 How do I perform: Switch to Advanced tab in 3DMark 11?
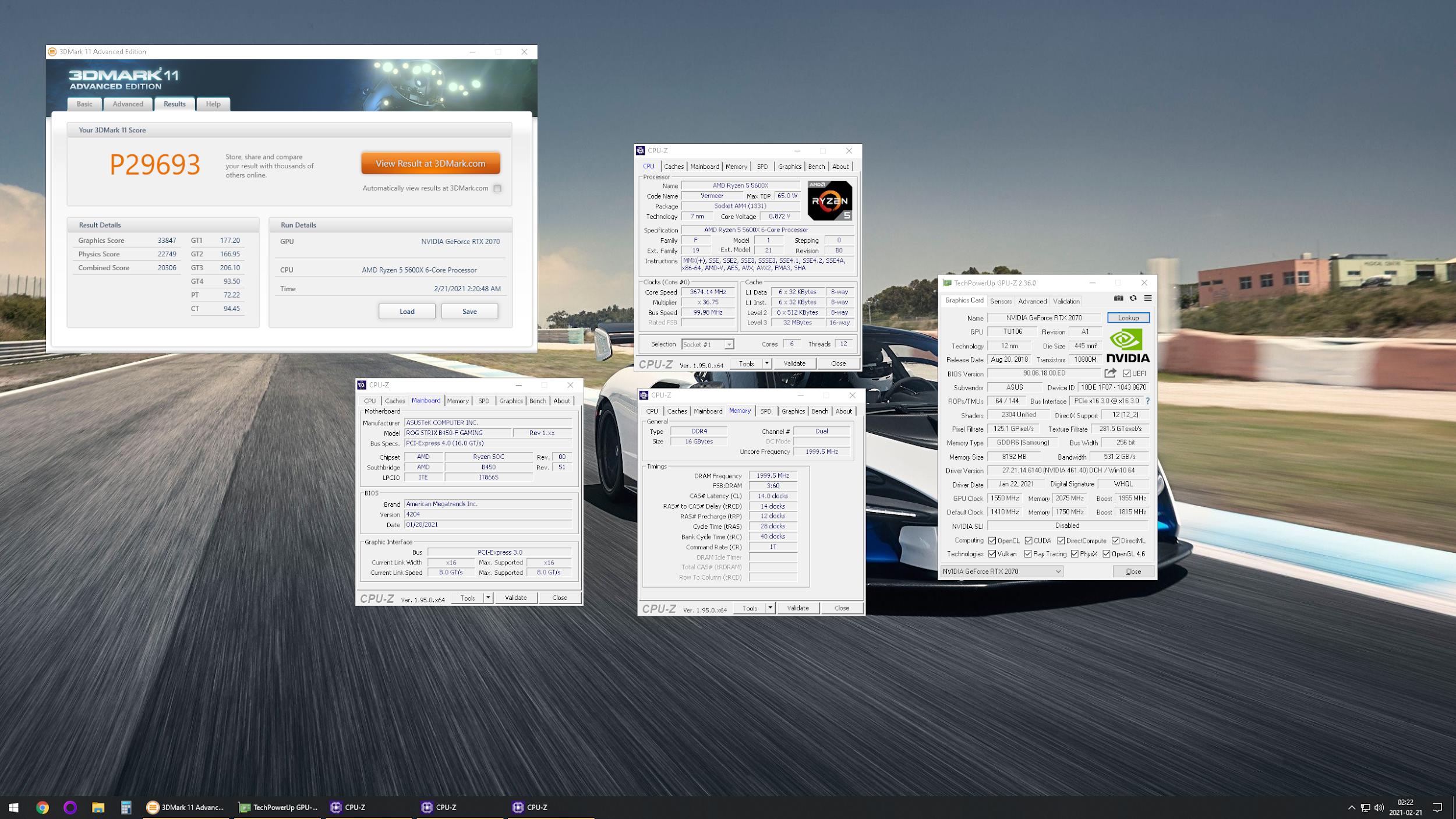[128, 104]
